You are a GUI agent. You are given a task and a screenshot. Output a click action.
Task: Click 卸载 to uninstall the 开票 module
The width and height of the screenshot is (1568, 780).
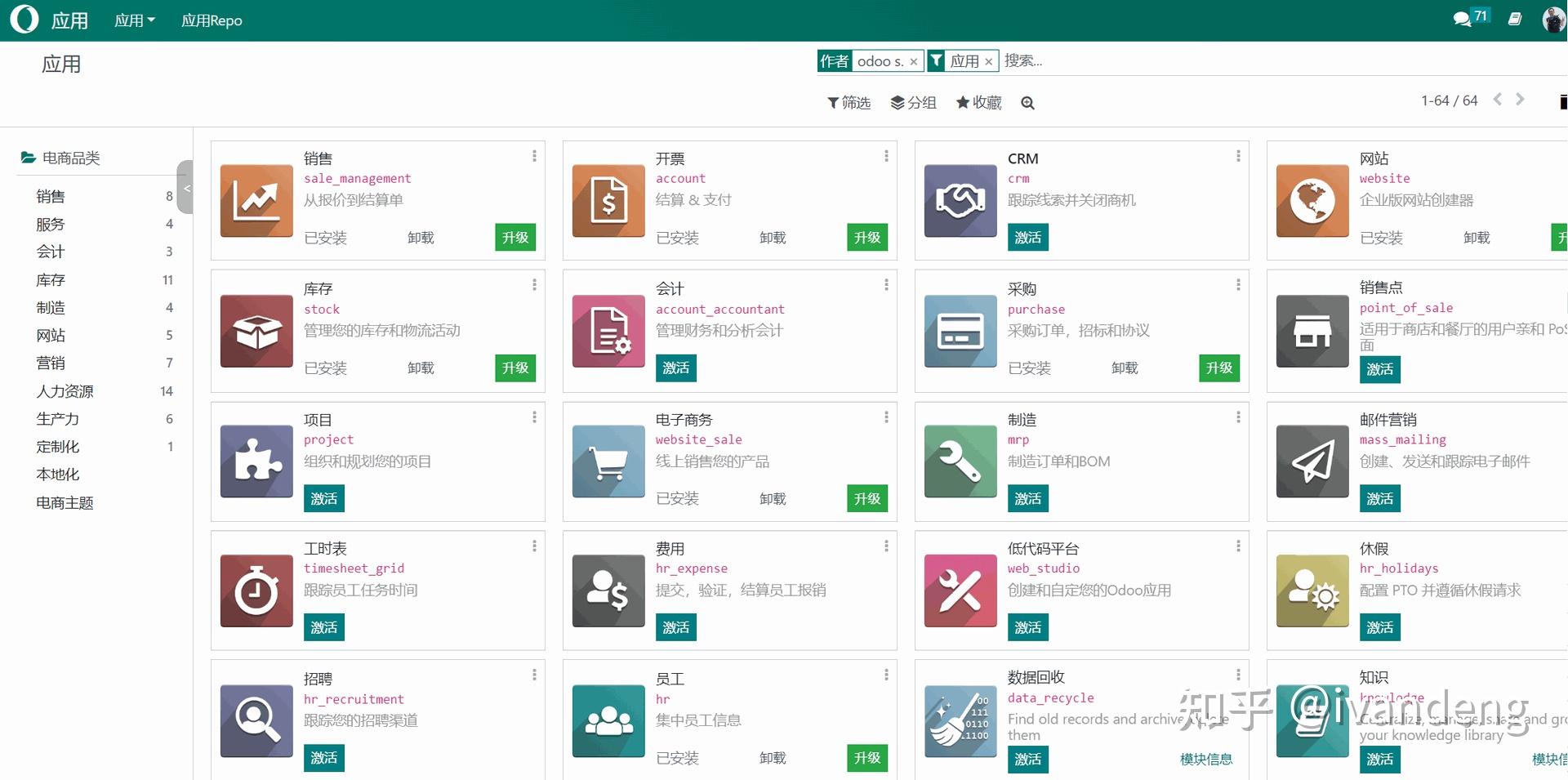pyautogui.click(x=773, y=238)
